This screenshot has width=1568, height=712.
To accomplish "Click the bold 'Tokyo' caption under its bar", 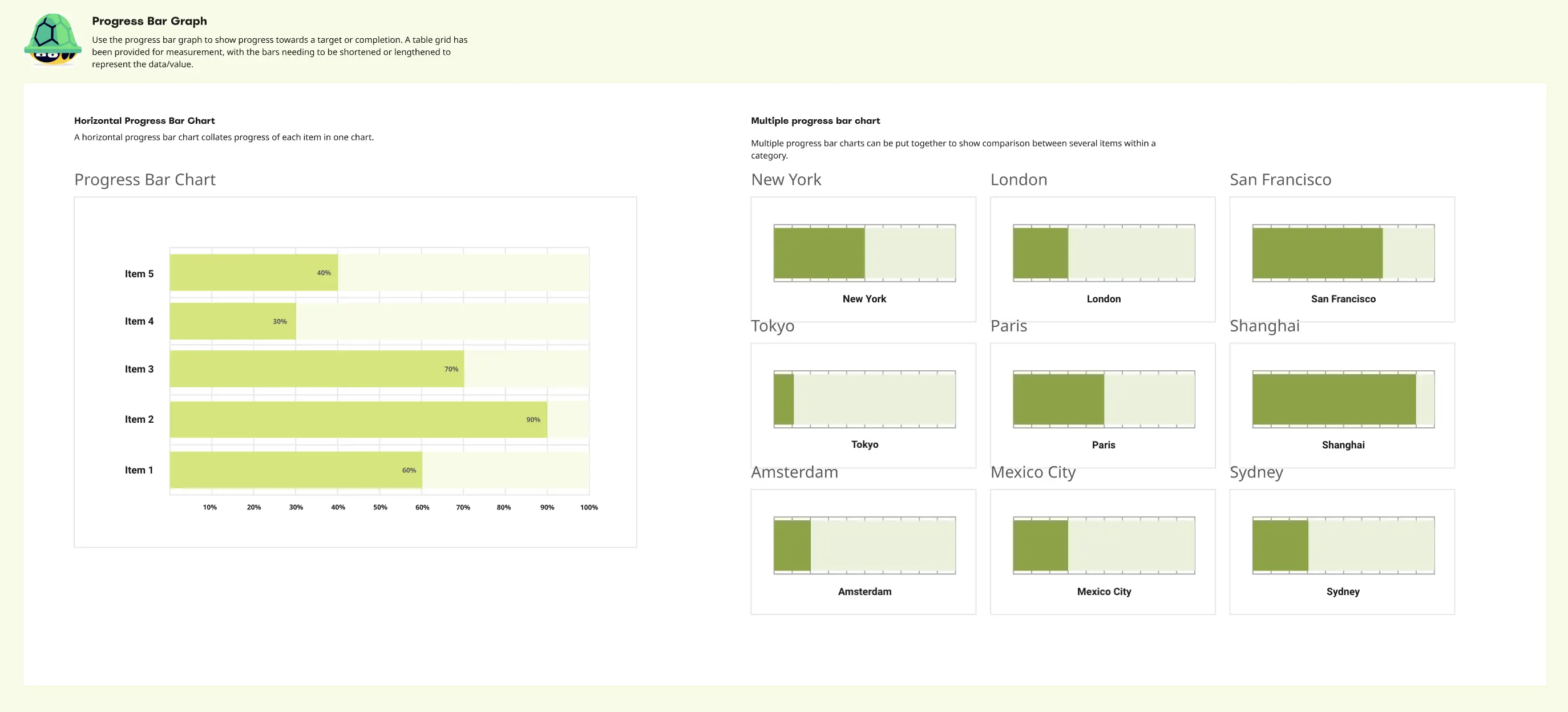I will point(864,444).
